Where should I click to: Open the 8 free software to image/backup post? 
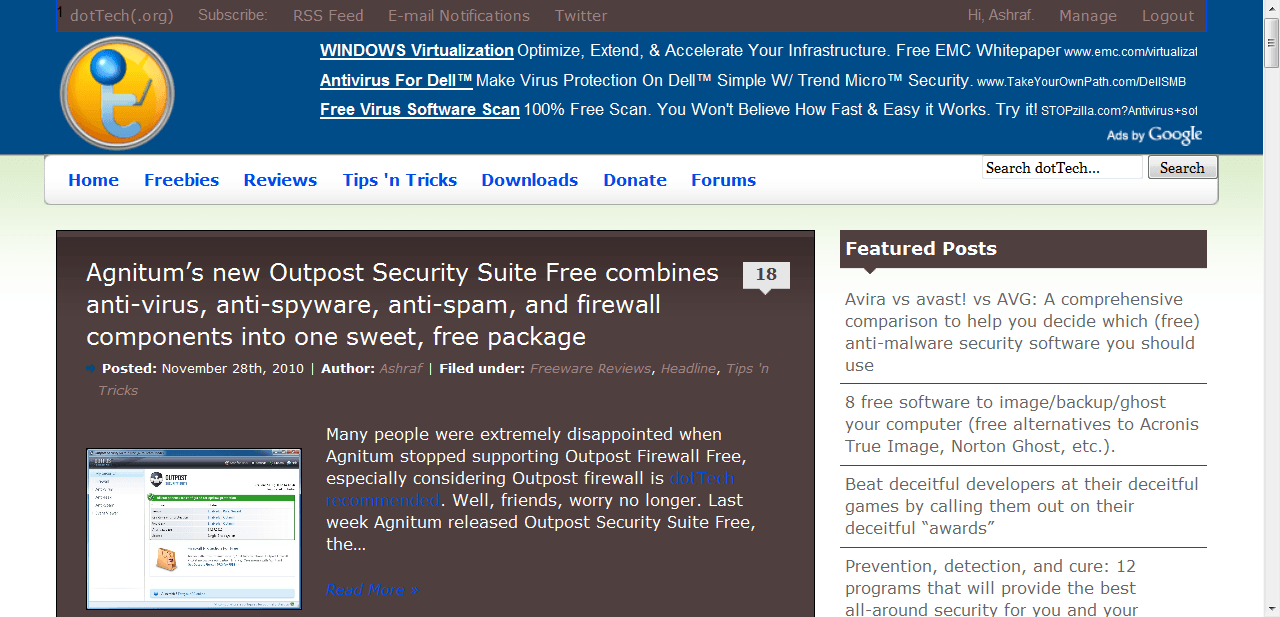pyautogui.click(x=1022, y=424)
